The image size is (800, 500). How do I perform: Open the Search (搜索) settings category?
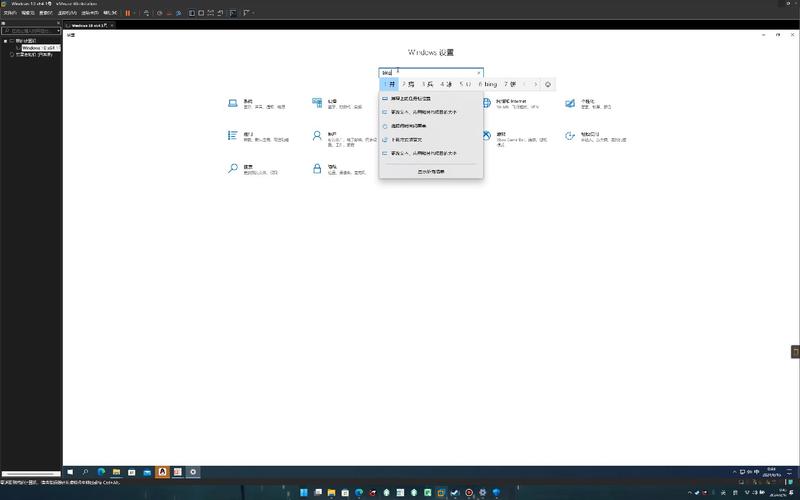pyautogui.click(x=253, y=169)
